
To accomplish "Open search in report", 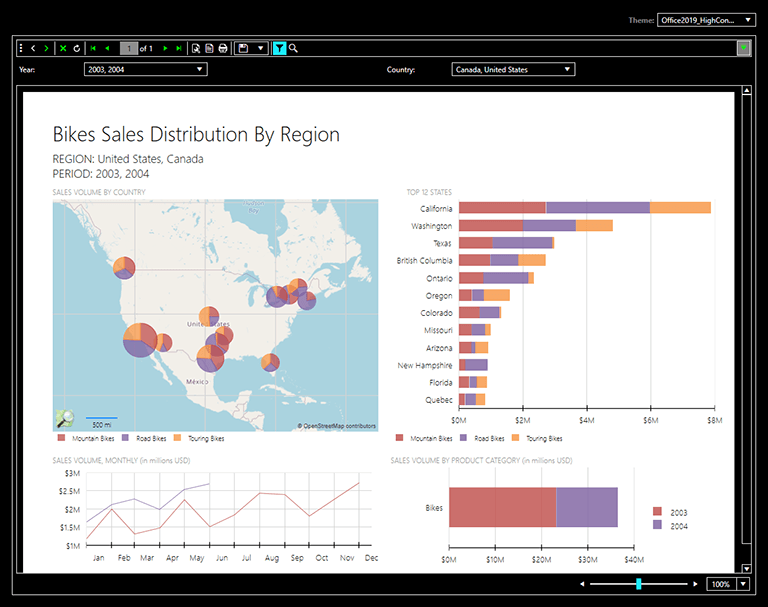I will (293, 48).
